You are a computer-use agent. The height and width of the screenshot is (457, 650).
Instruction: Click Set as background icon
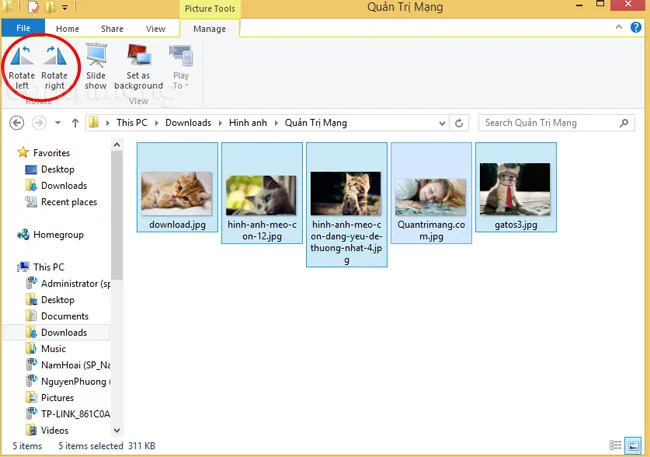[138, 66]
